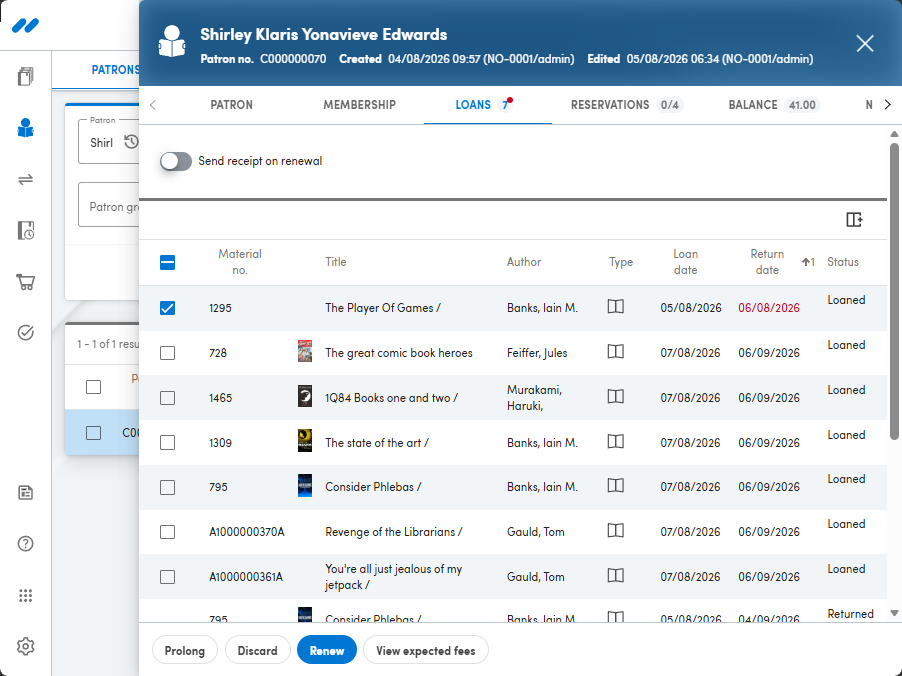Screen dimensions: 902x676
Task: Click the patron avatar icon in header
Action: pos(172,41)
